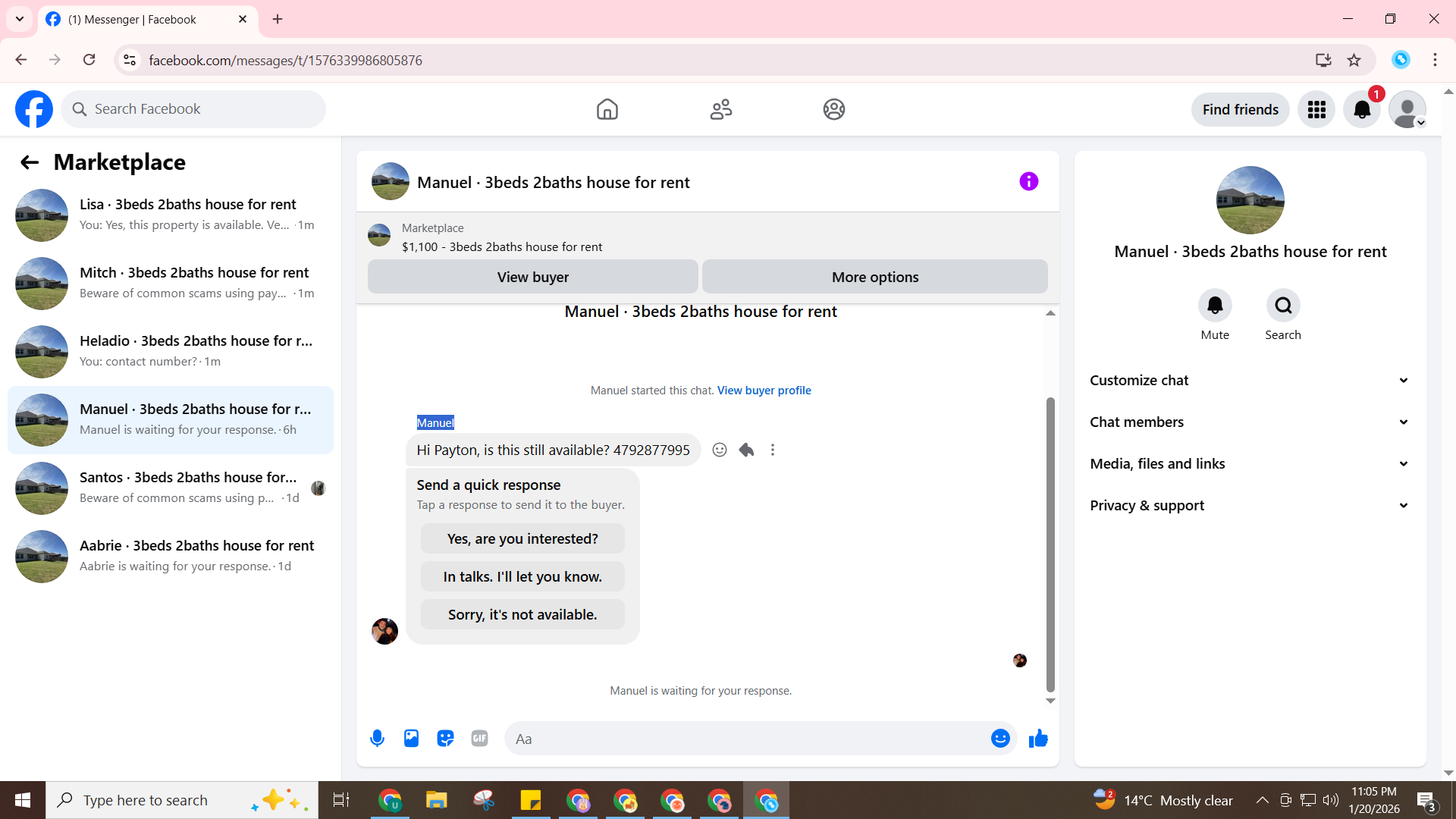Image resolution: width=1456 pixels, height=819 pixels.
Task: Open Aabrie's house for rent conversation
Action: click(171, 557)
